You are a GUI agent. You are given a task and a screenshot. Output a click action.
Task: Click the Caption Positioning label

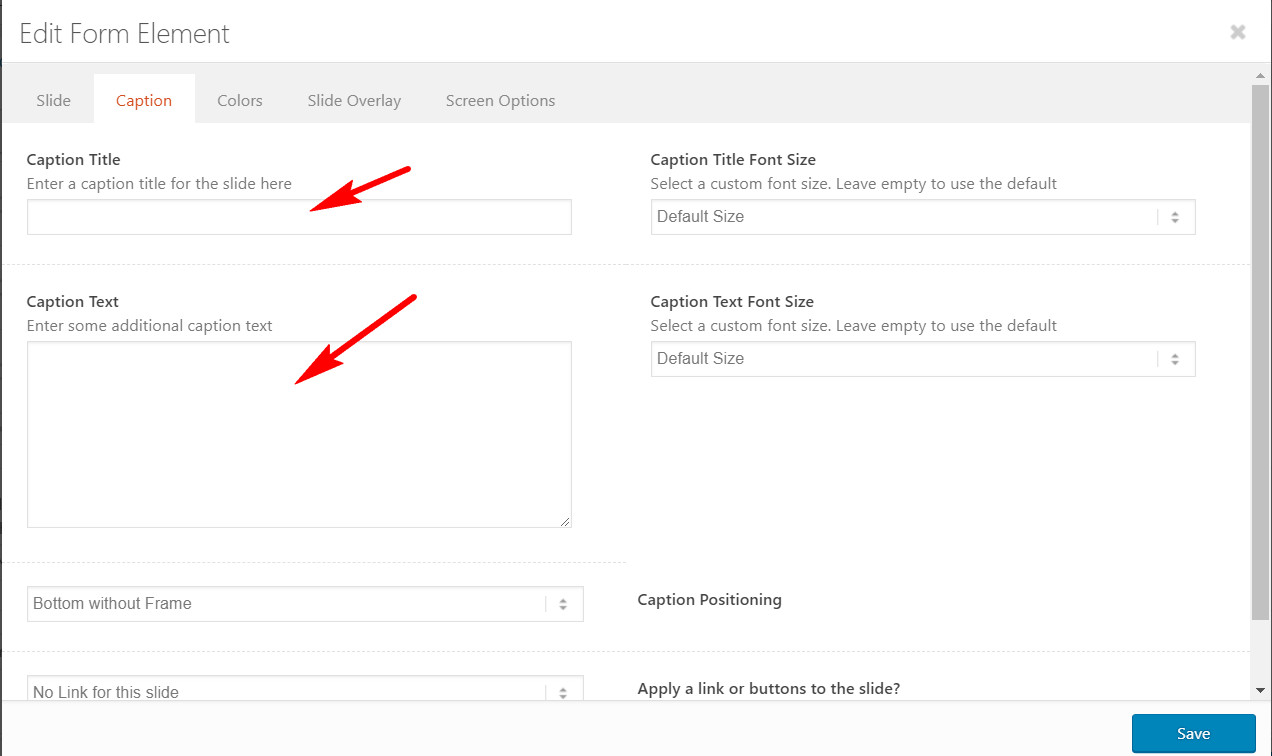point(709,600)
